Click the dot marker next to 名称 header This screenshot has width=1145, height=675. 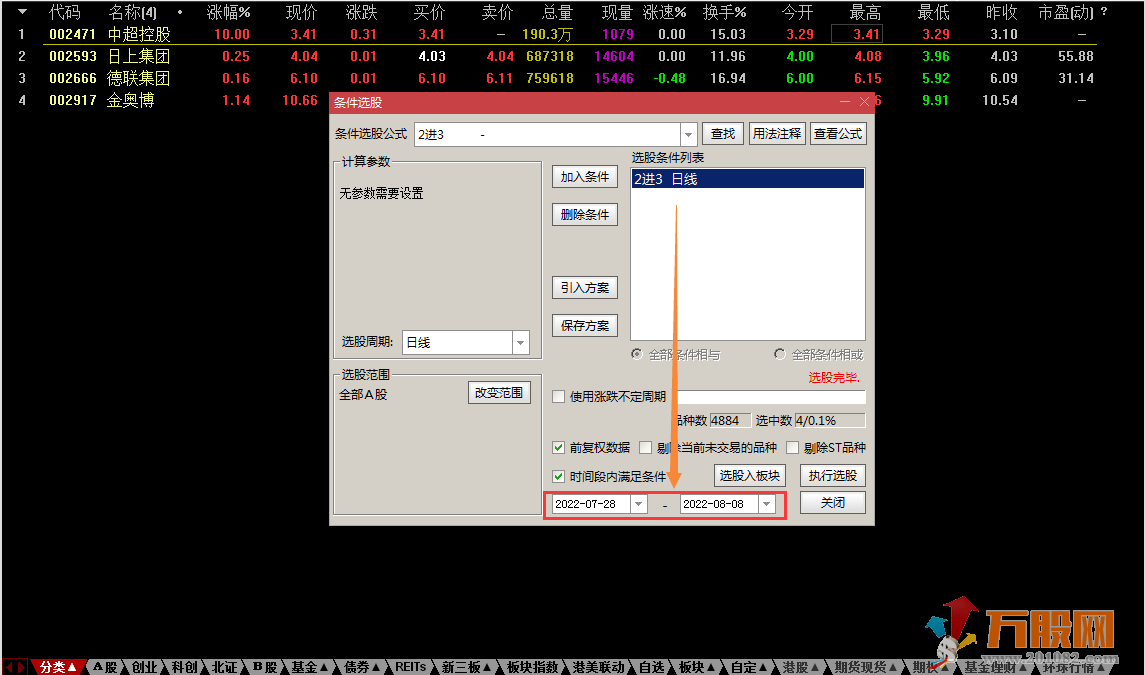tap(179, 13)
